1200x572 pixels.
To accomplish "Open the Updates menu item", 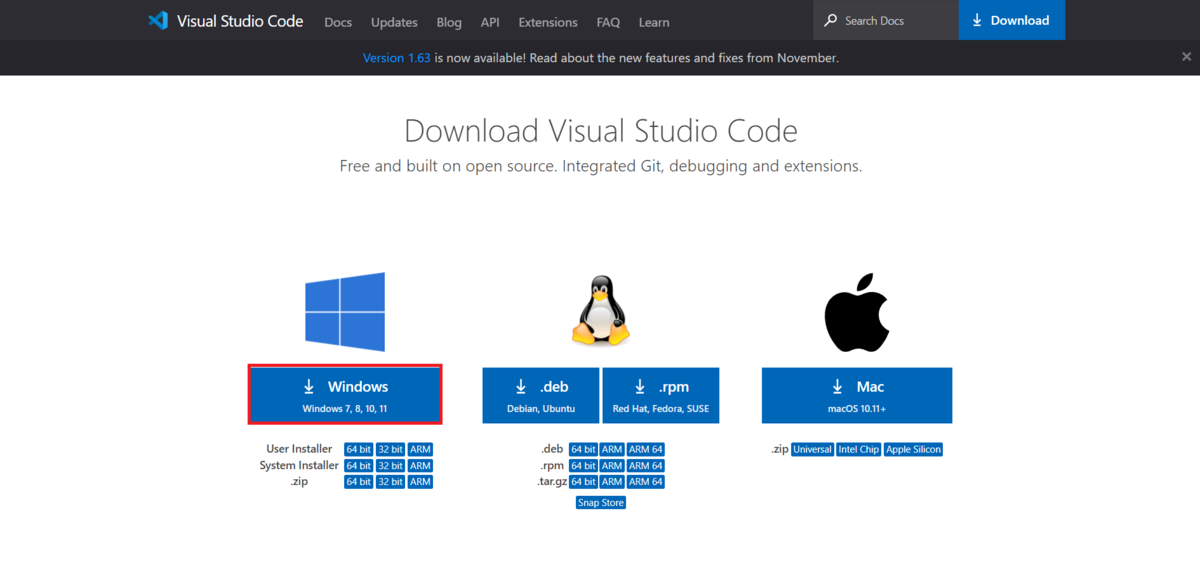I will (x=394, y=22).
